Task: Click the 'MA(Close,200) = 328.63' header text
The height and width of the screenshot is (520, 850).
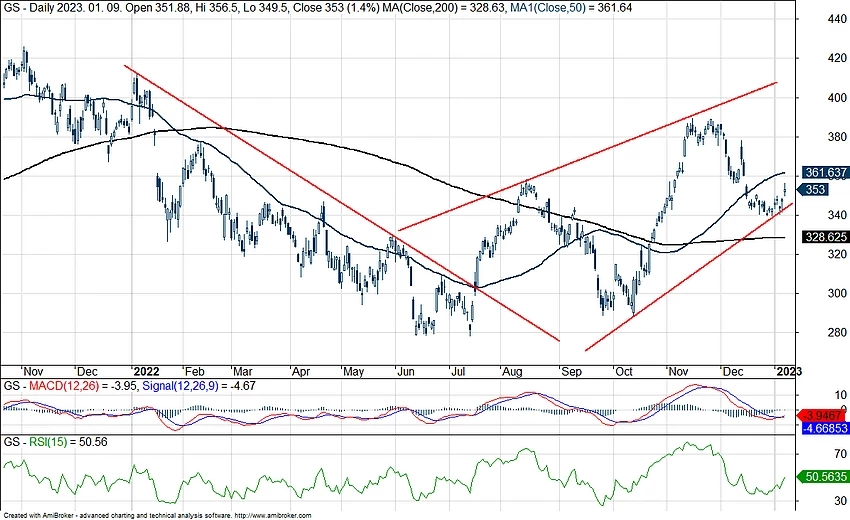Action: click(x=445, y=8)
